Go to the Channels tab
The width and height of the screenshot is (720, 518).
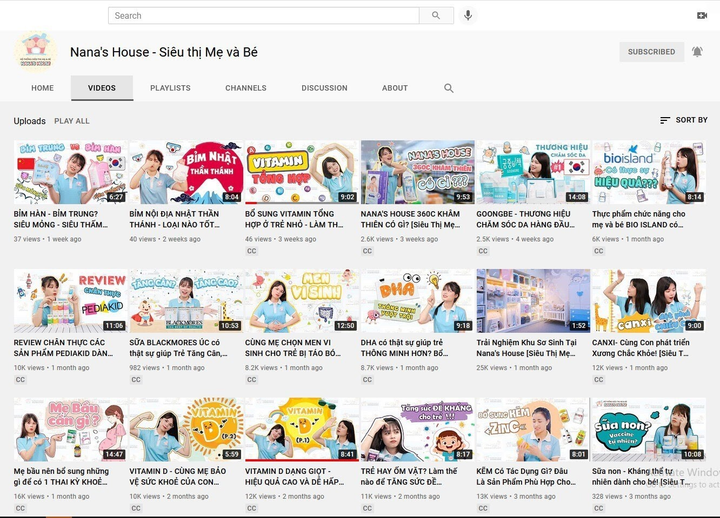[x=246, y=88]
